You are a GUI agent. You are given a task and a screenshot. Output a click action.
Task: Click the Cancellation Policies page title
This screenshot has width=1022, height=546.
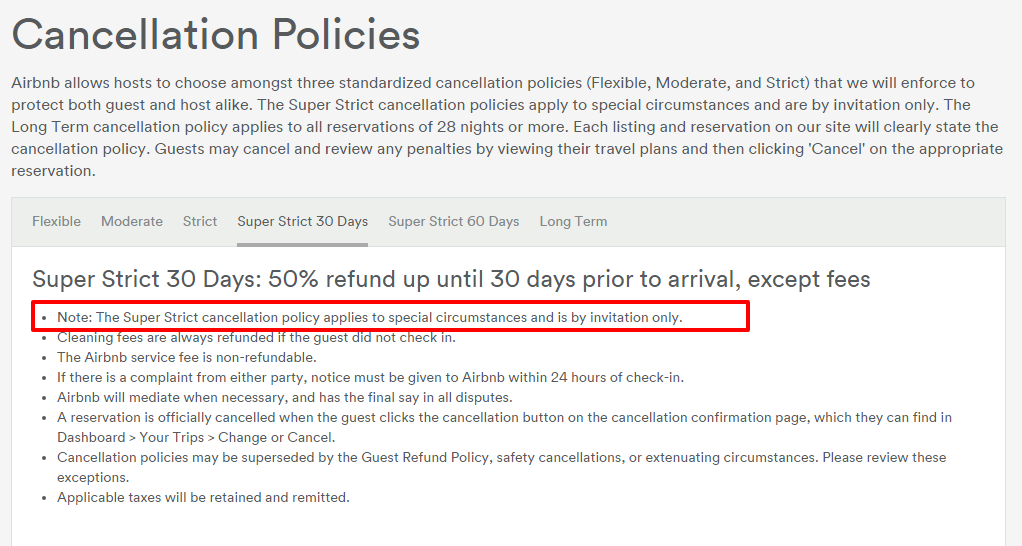pos(216,35)
